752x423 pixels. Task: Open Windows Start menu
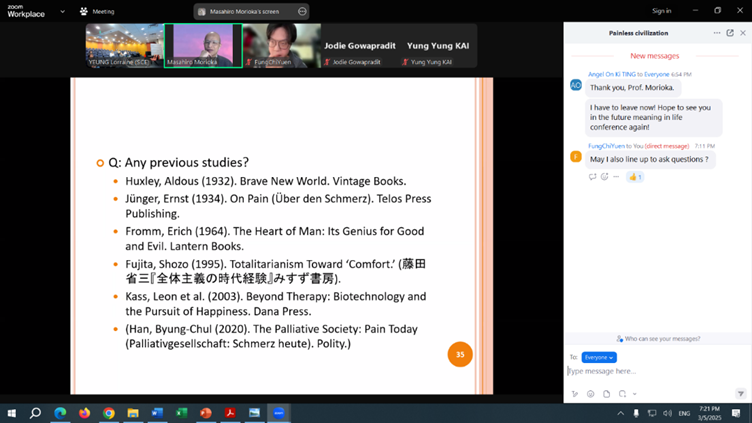pyautogui.click(x=12, y=413)
